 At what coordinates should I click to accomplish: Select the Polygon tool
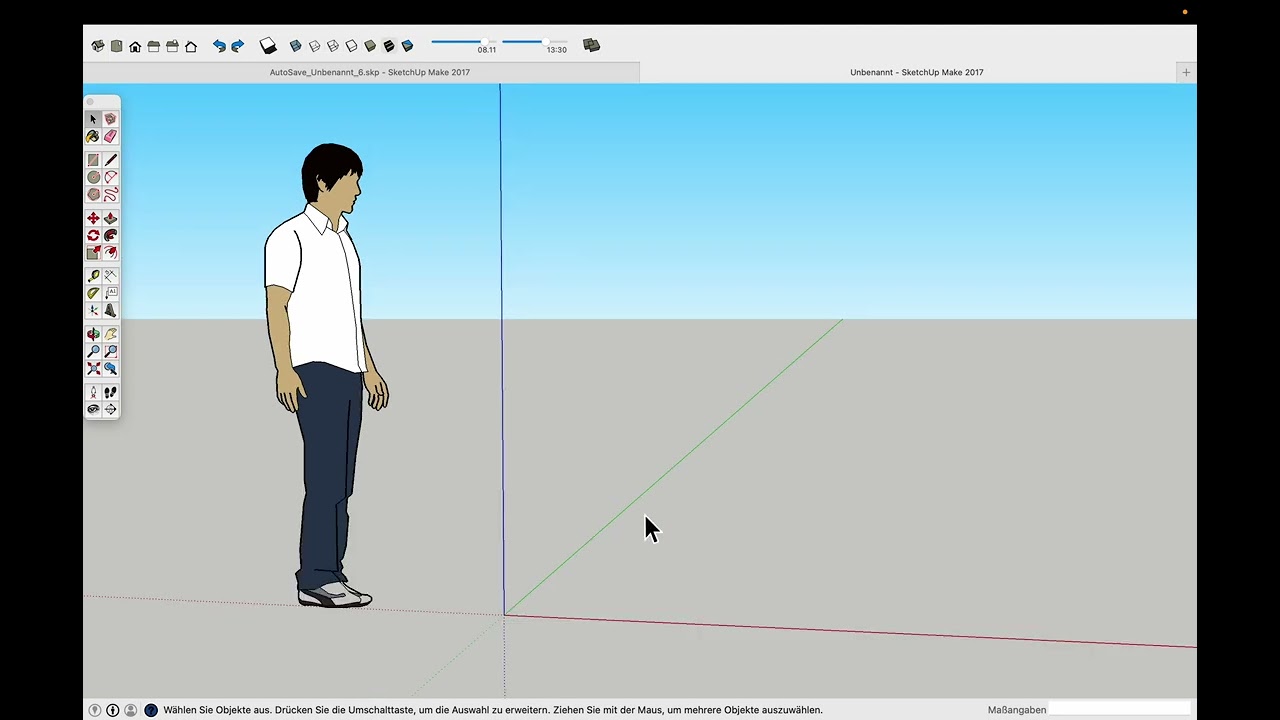coord(93,194)
